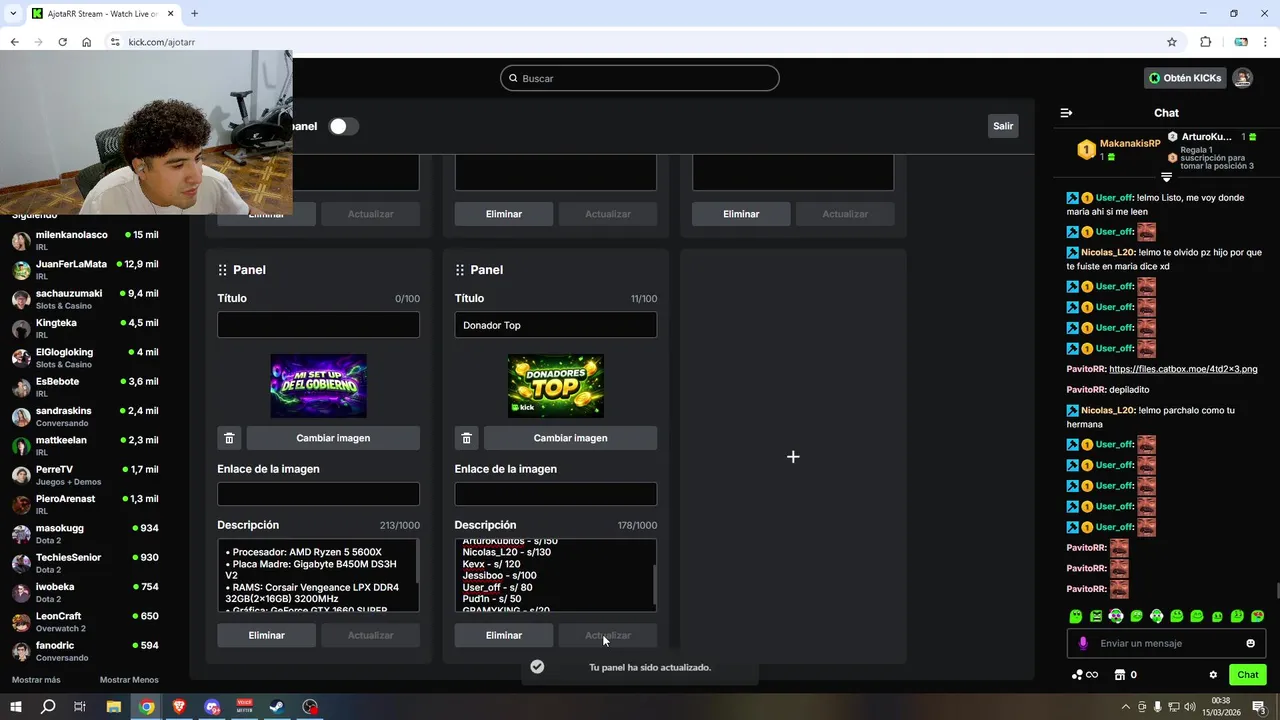Grab the drag handle of the Donador Top panel
The height and width of the screenshot is (720, 1280).
(x=460, y=270)
